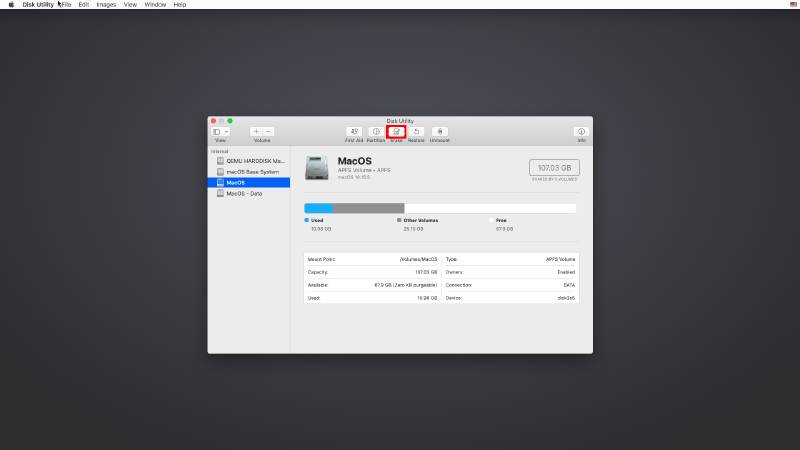This screenshot has height=450, width=800.
Task: Select the MacOS - Data volume
Action: point(243,193)
